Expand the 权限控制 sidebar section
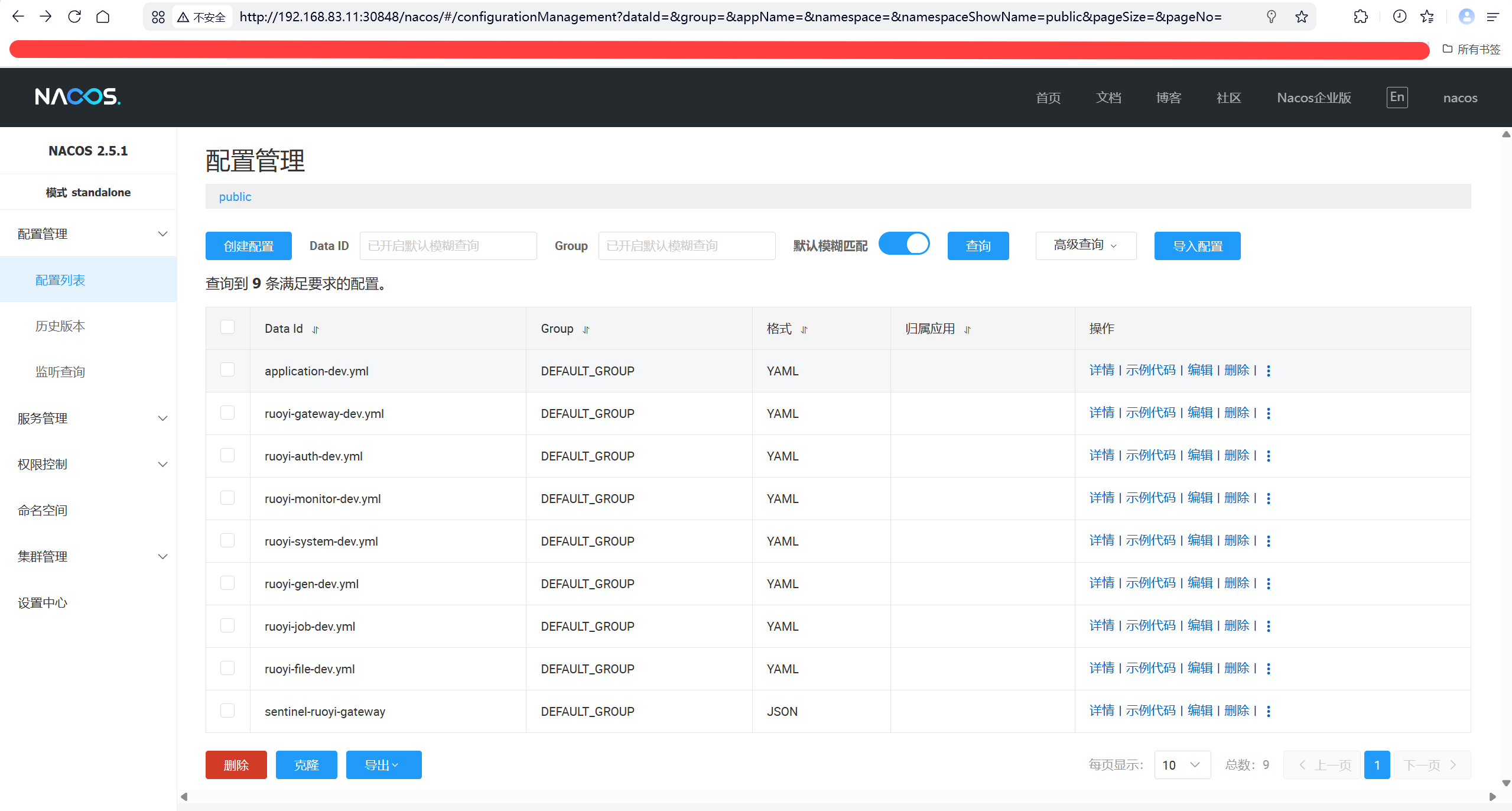The width and height of the screenshot is (1512, 811). tap(89, 465)
